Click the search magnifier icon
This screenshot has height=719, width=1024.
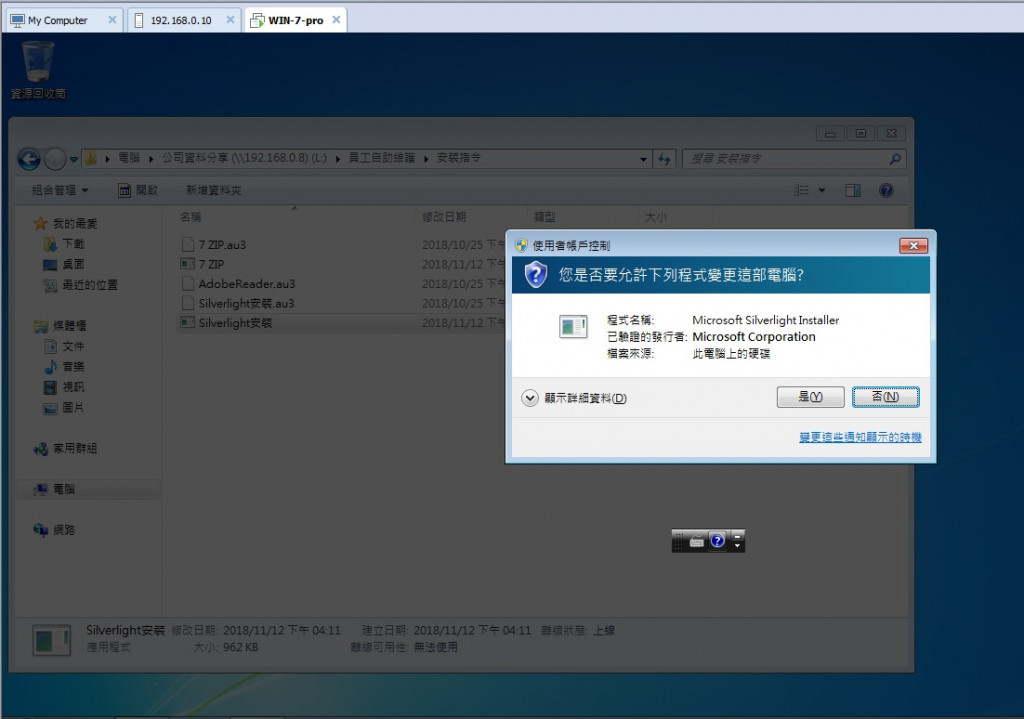pos(895,159)
